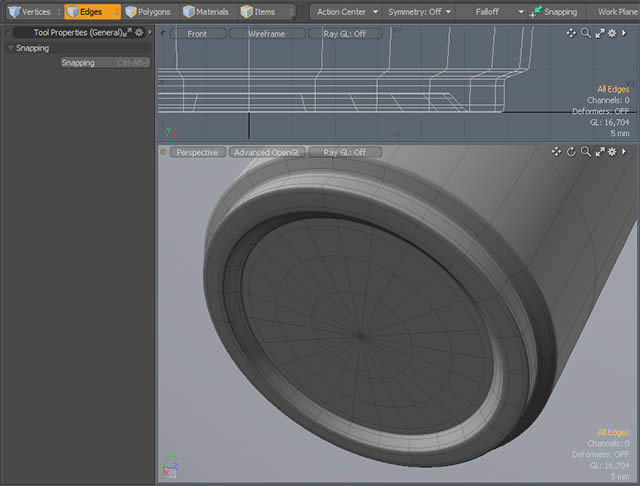Maximize the Front viewport with the expand icon
Viewport: 640px width, 486px height.
pyautogui.click(x=600, y=33)
